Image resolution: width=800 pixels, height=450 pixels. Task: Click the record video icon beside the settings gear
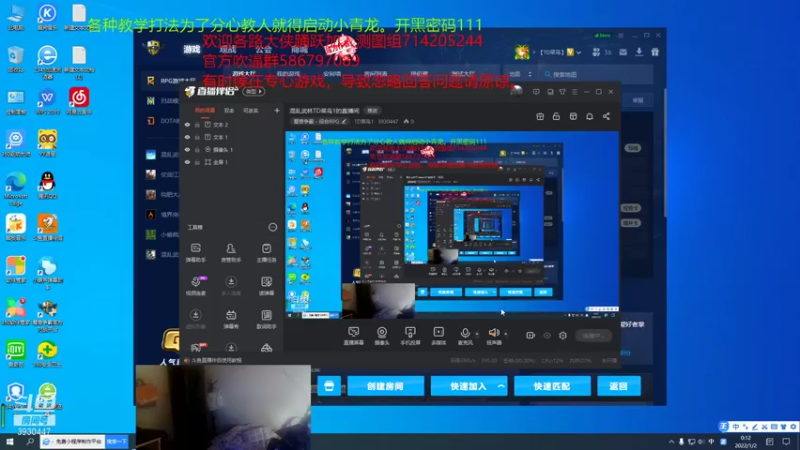530,335
